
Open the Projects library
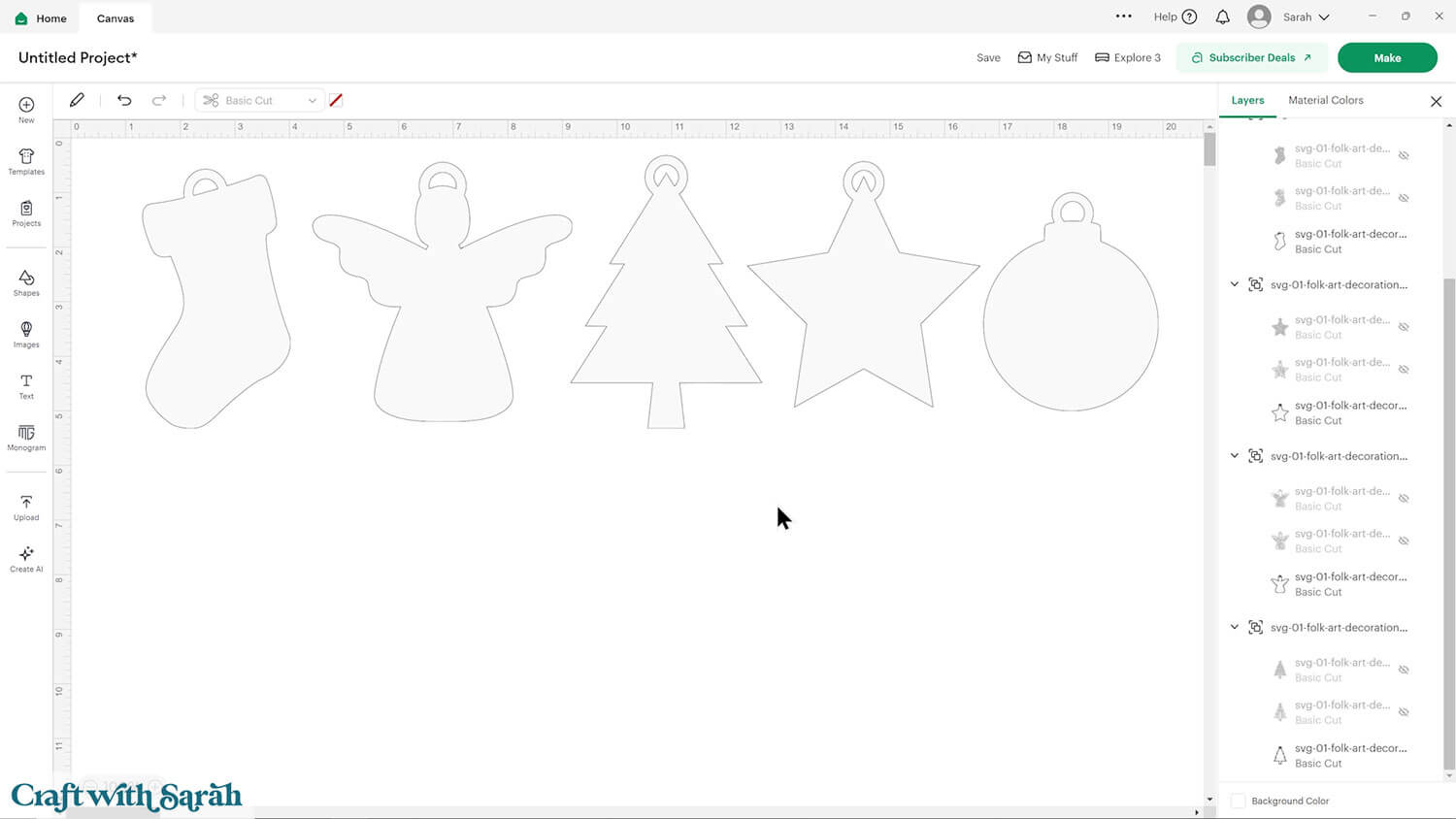pos(26,208)
